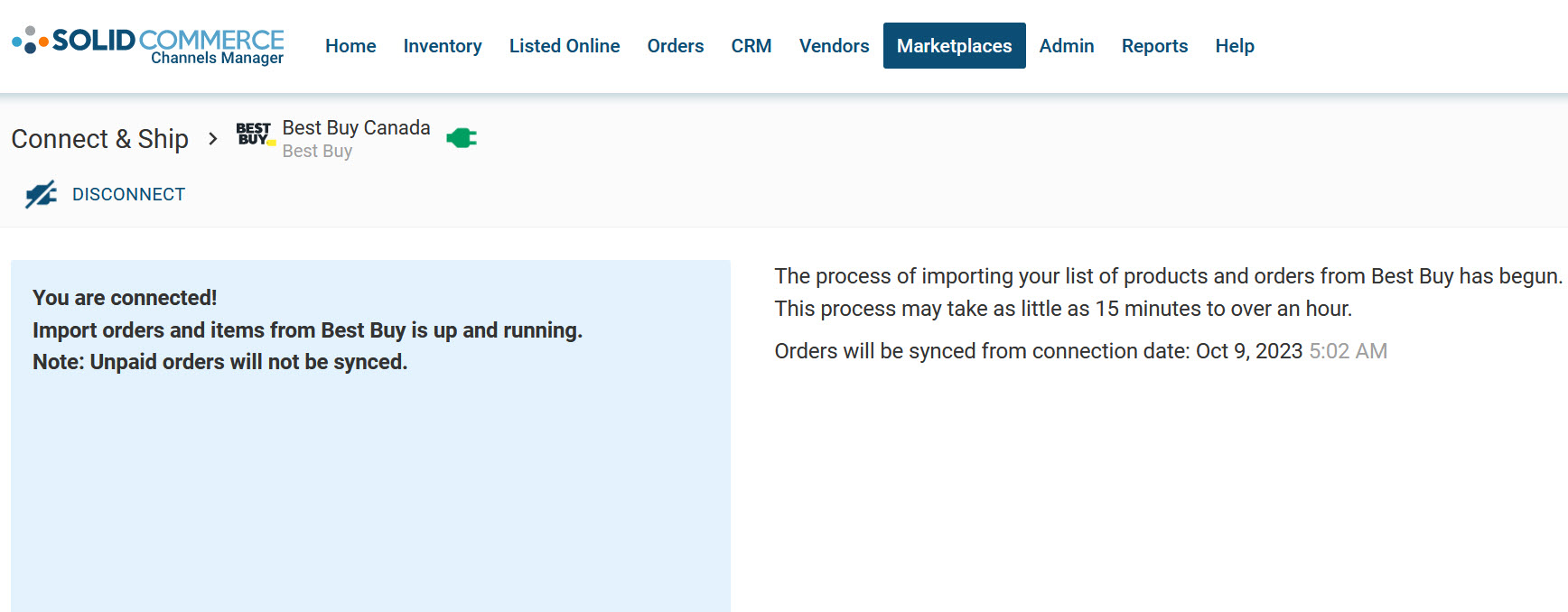
Task: Open the Home menu
Action: click(x=350, y=46)
